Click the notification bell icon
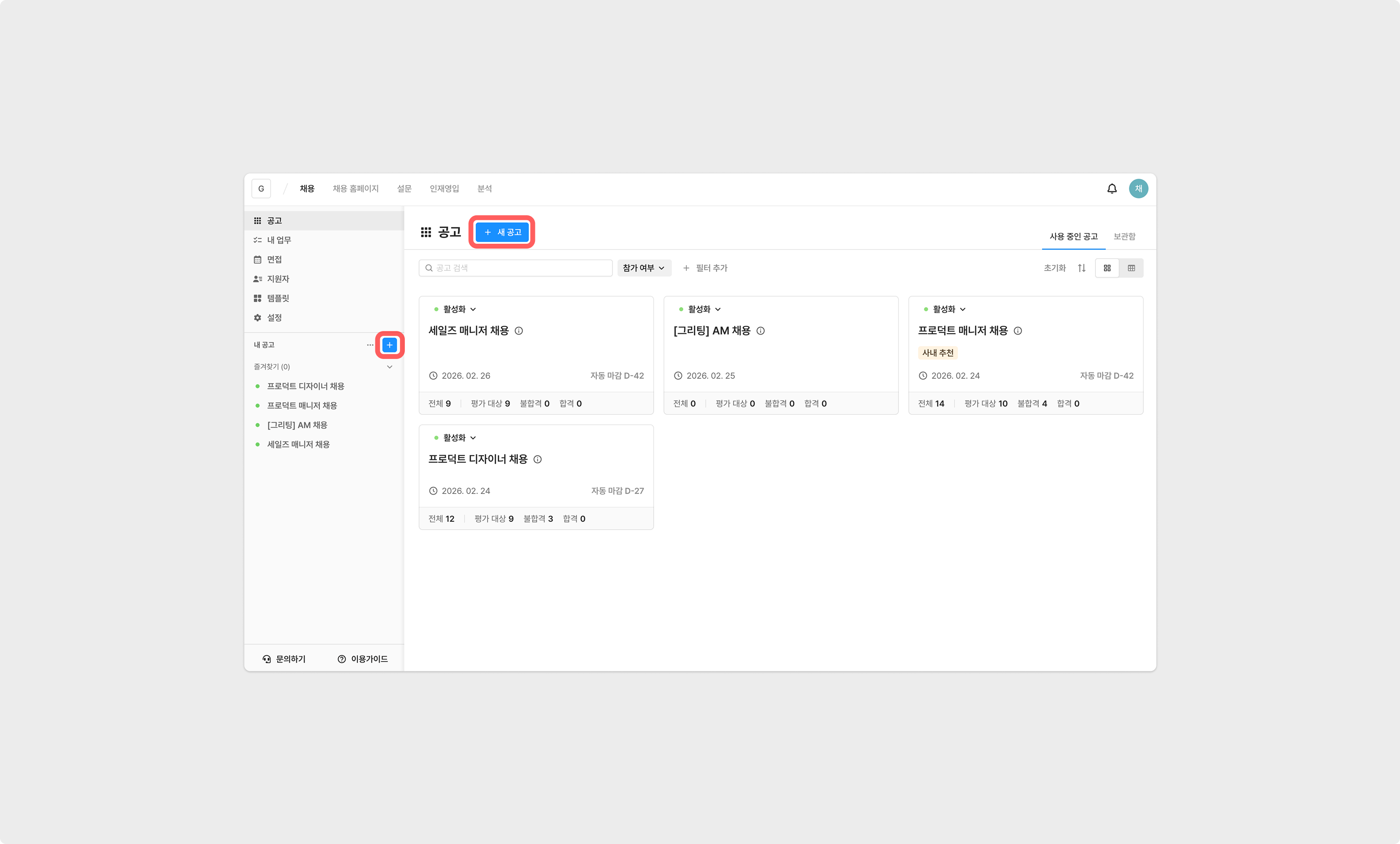1400x844 pixels. coord(1112,189)
